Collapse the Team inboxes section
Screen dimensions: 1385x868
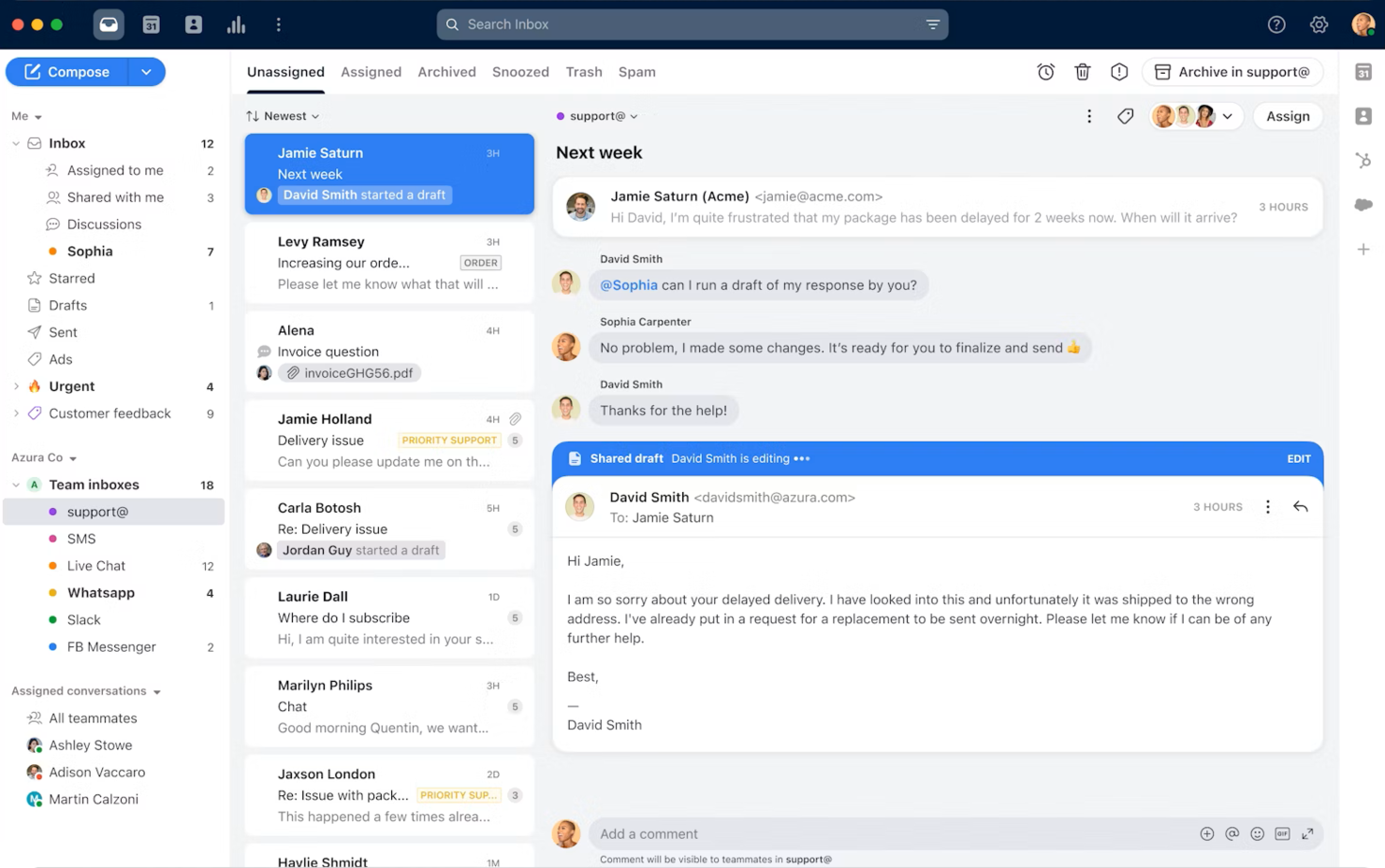(x=16, y=485)
